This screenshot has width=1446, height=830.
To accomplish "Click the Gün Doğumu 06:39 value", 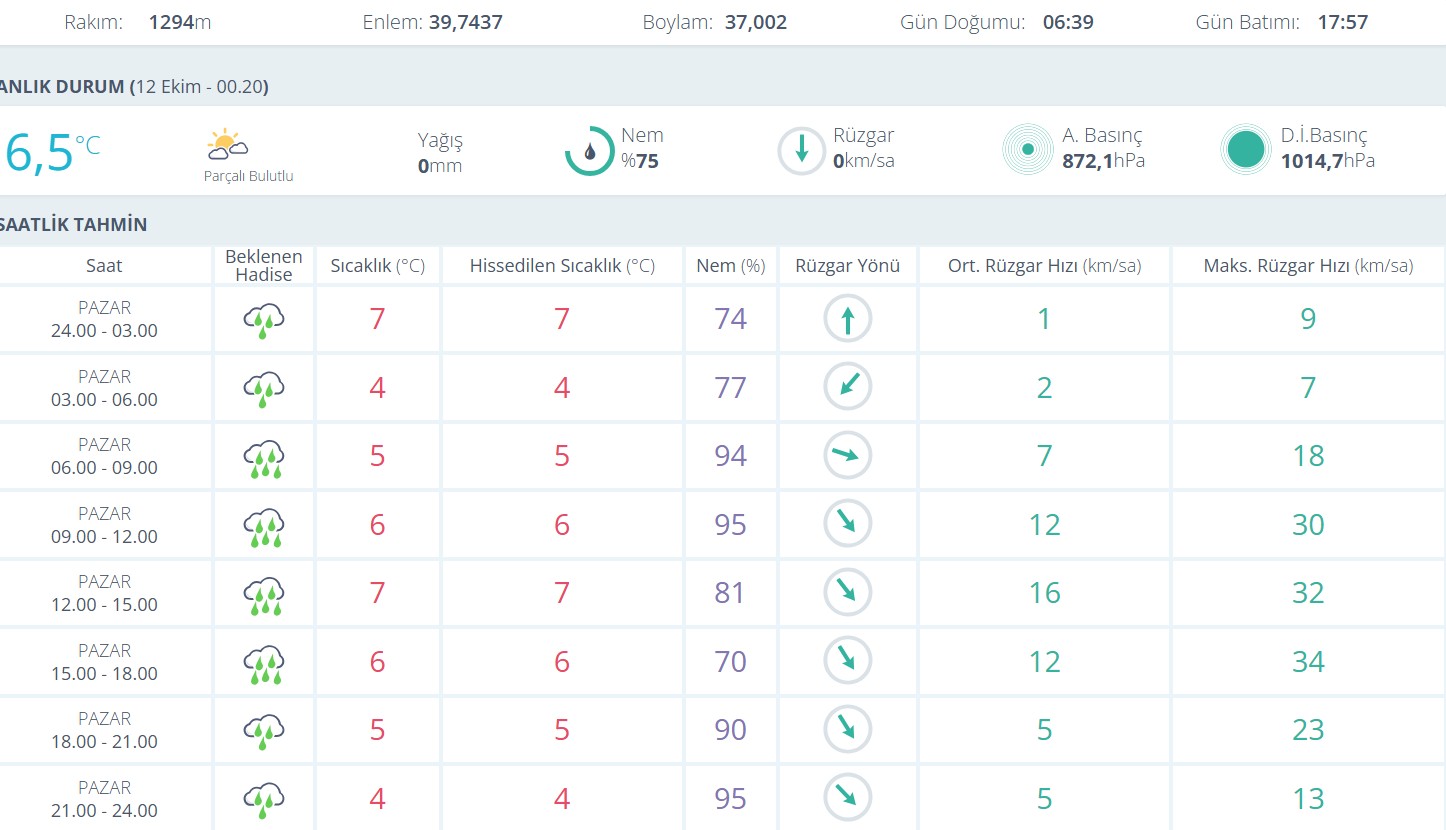I will pos(1067,22).
